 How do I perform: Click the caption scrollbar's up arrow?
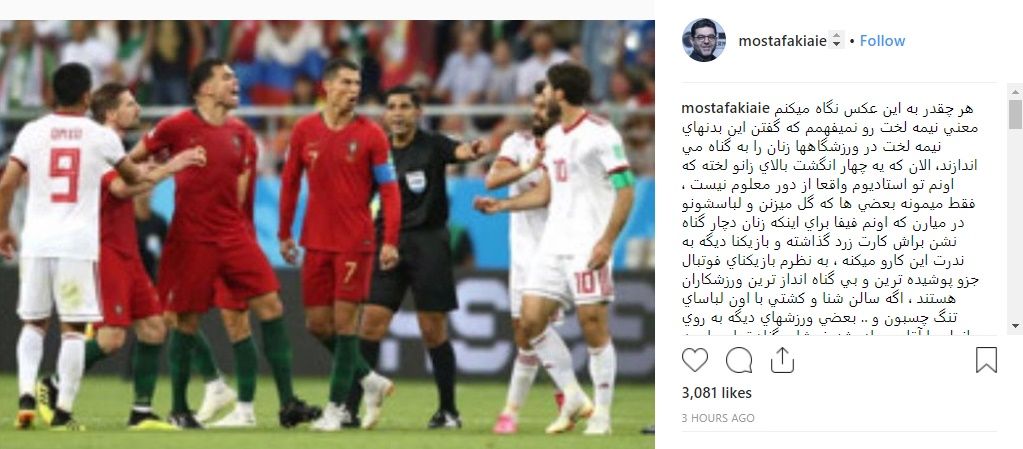1015,91
